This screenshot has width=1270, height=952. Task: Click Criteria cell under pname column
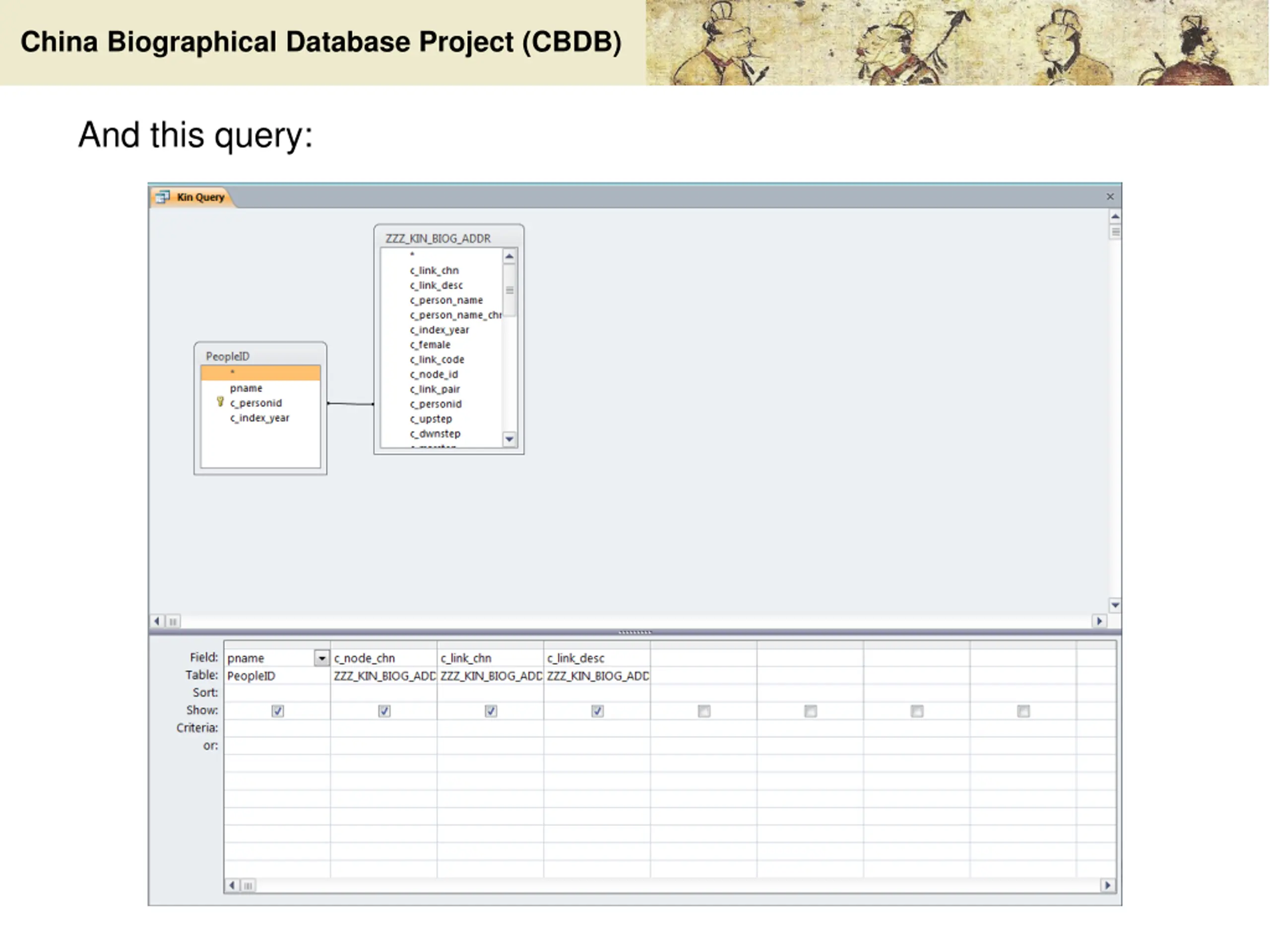(277, 728)
